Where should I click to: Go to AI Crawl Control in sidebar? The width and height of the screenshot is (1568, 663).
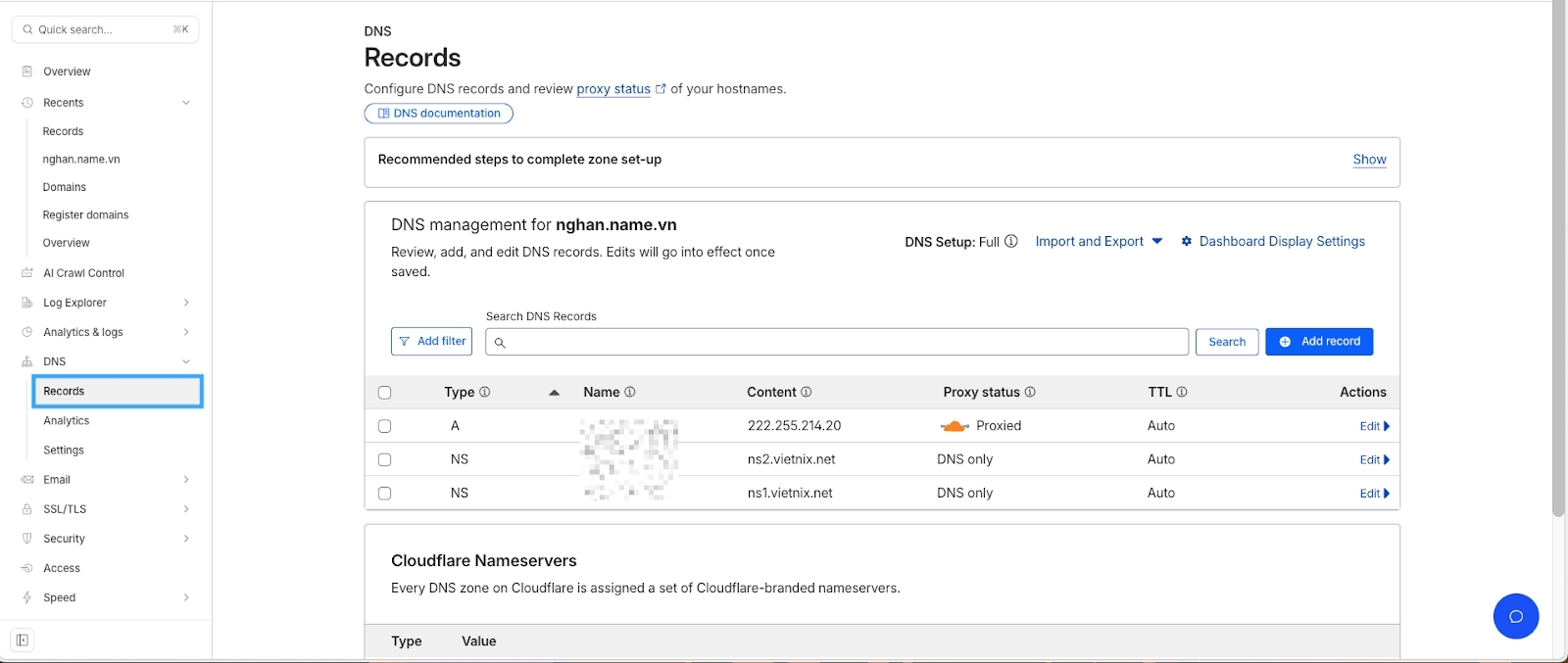click(83, 273)
